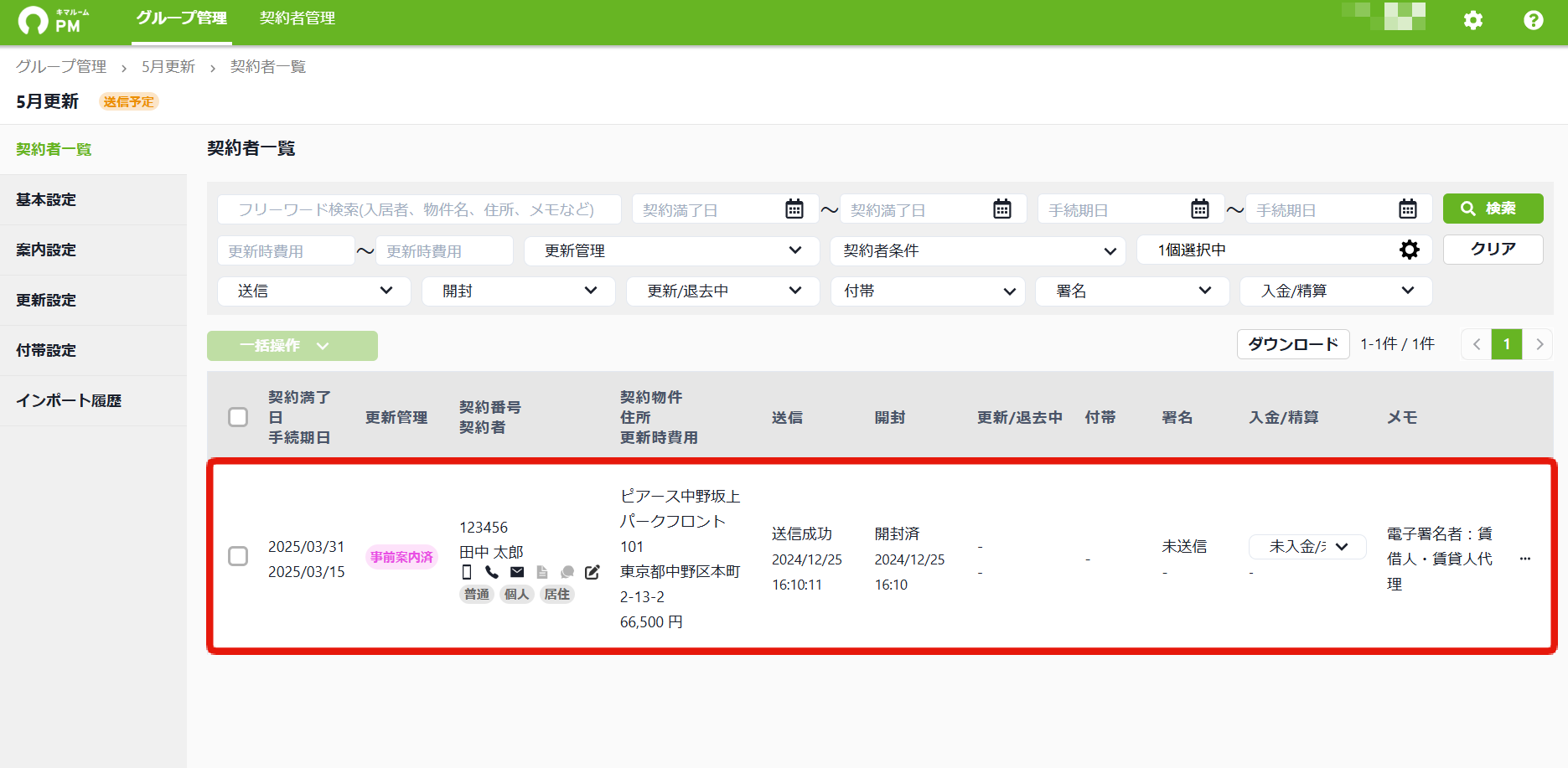Expand the 契約者条件 filter dropdown
The height and width of the screenshot is (768, 1568).
[978, 250]
